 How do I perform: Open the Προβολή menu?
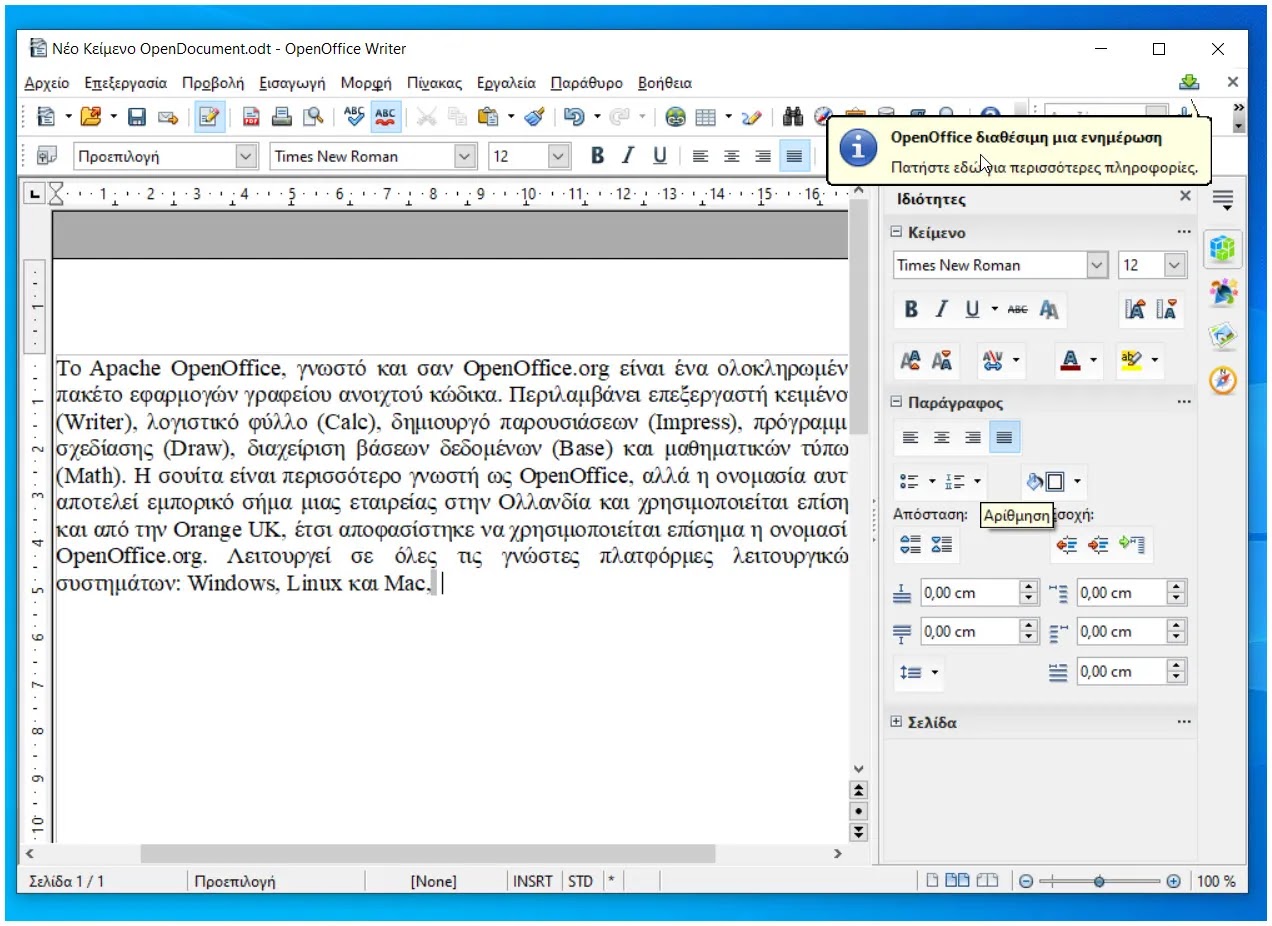(213, 83)
